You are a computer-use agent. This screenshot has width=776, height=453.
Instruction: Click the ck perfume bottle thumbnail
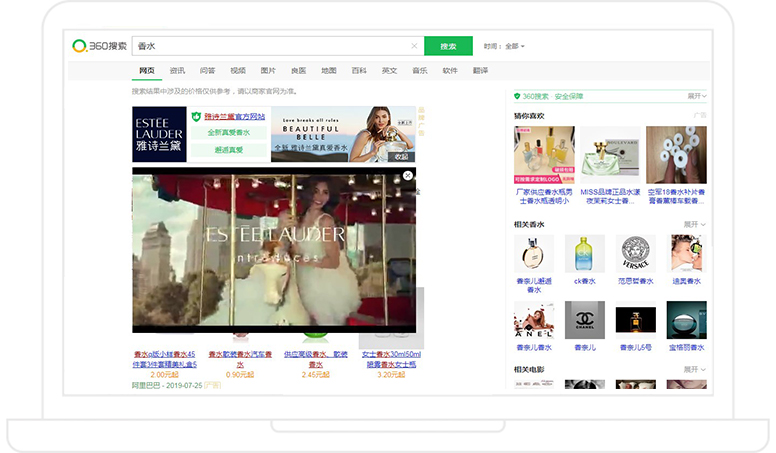click(584, 253)
